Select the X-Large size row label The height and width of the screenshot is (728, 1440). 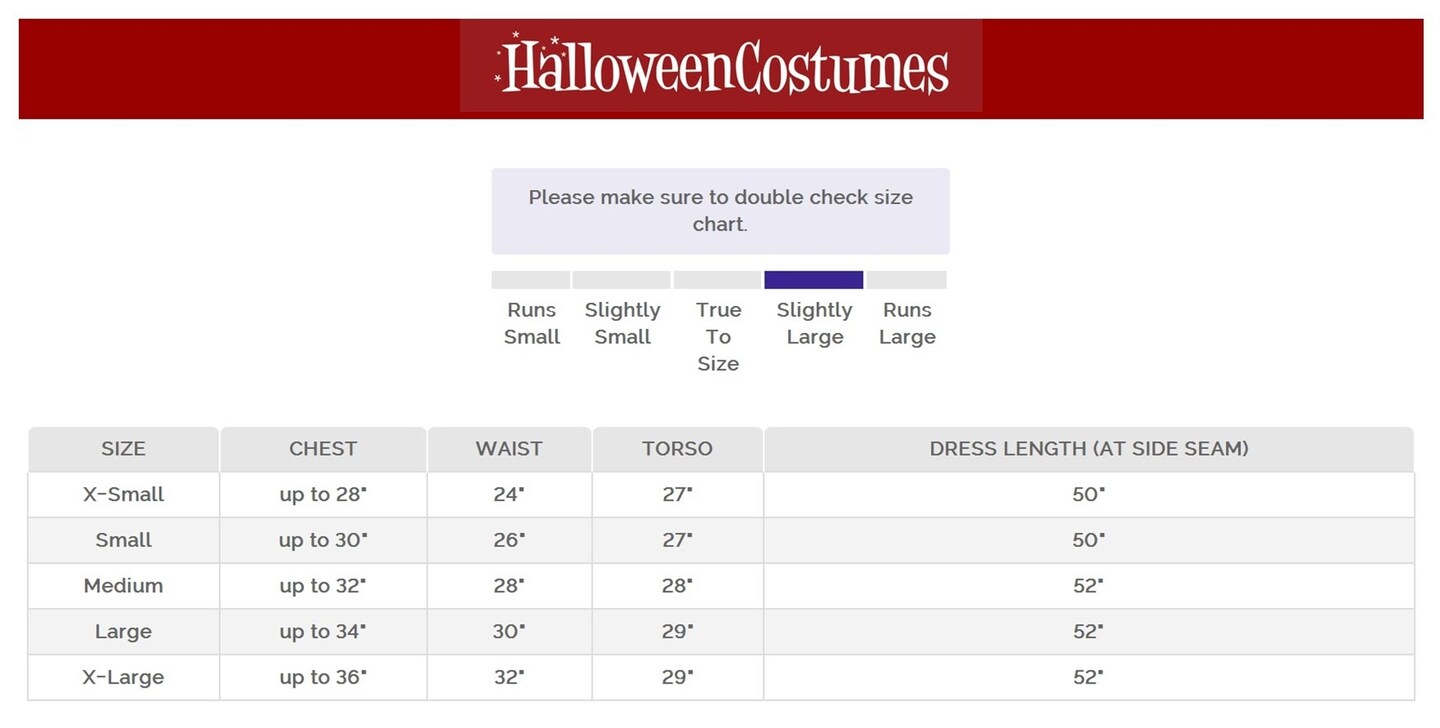(123, 677)
